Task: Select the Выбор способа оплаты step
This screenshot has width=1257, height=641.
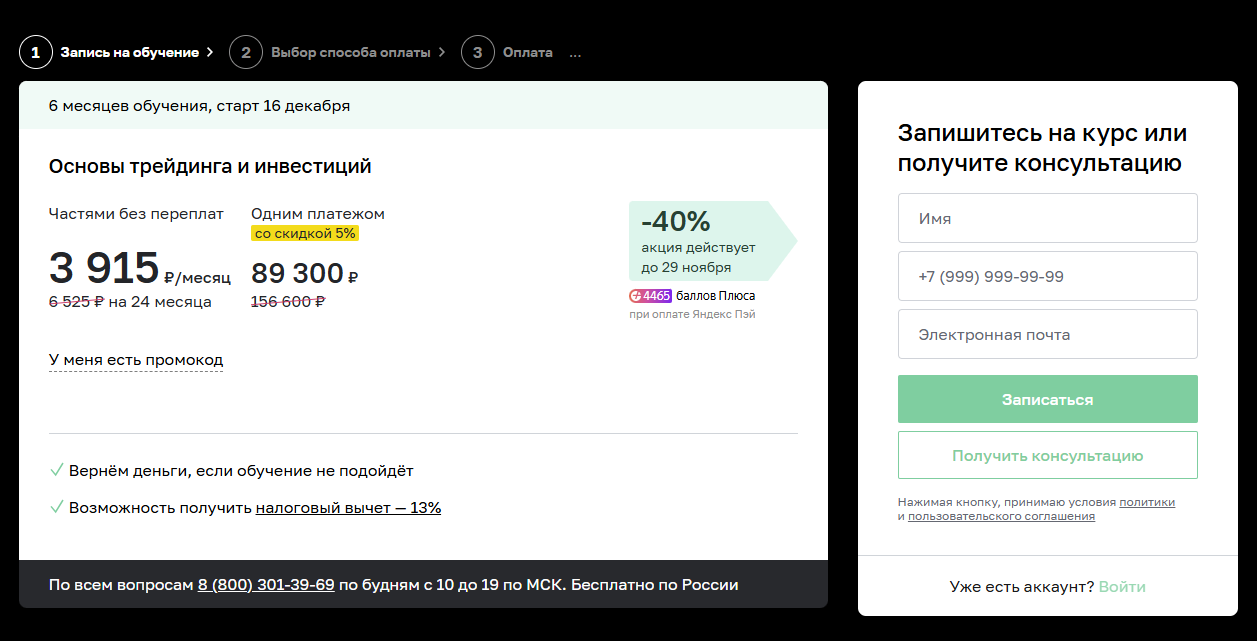Action: (350, 52)
